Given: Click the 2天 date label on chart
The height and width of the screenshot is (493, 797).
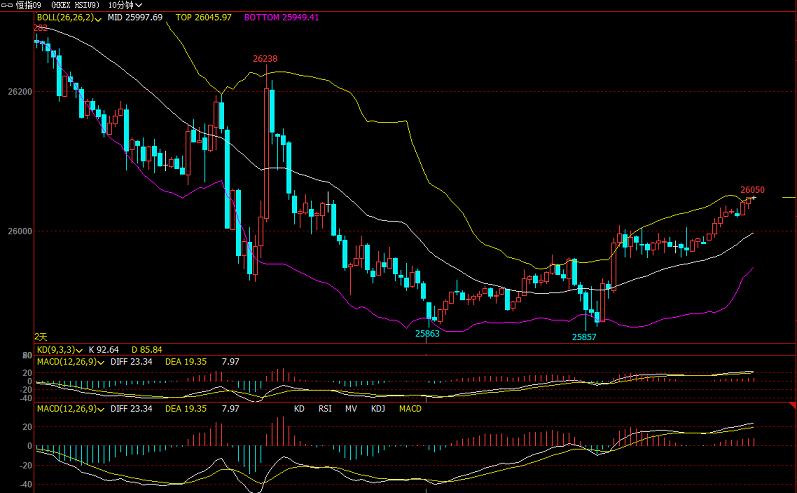Looking at the screenshot, I should click(41, 337).
